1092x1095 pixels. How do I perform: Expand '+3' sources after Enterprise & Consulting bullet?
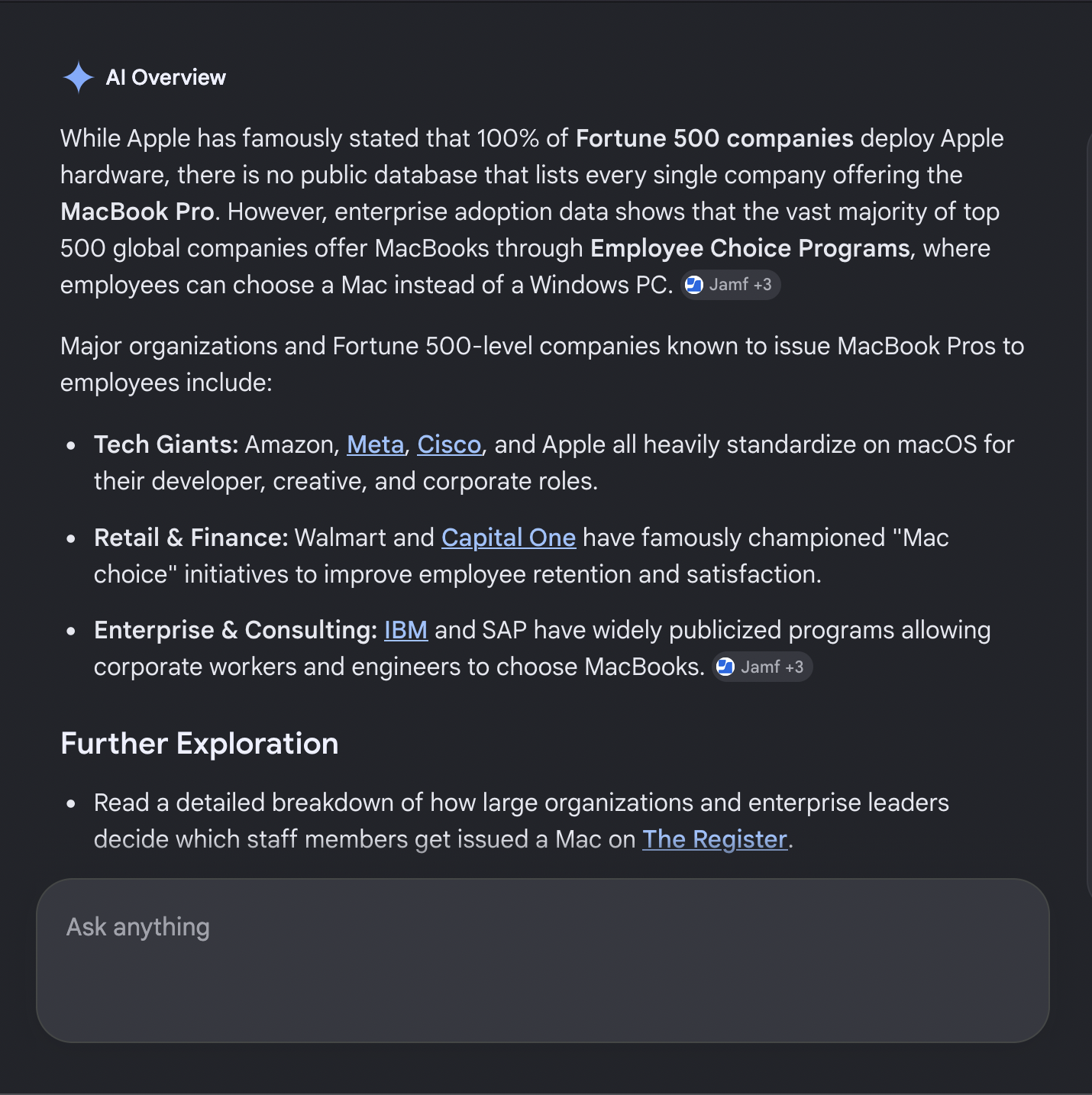coord(794,667)
